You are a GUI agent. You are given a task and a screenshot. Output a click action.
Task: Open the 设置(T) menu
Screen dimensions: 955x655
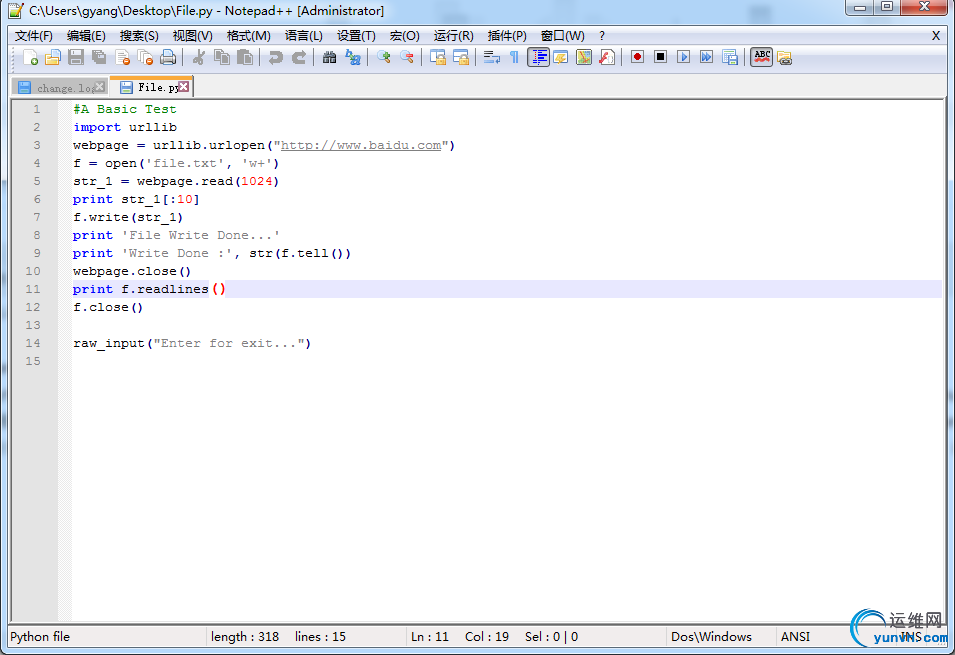click(356, 36)
